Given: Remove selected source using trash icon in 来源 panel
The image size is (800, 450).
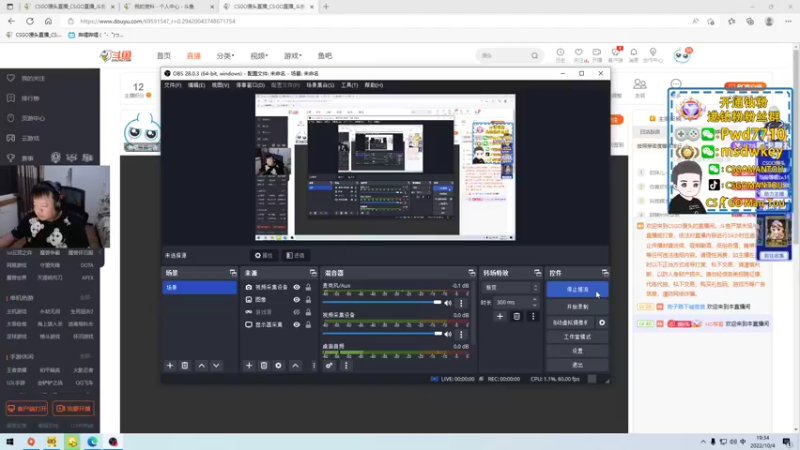Looking at the screenshot, I should pyautogui.click(x=264, y=365).
